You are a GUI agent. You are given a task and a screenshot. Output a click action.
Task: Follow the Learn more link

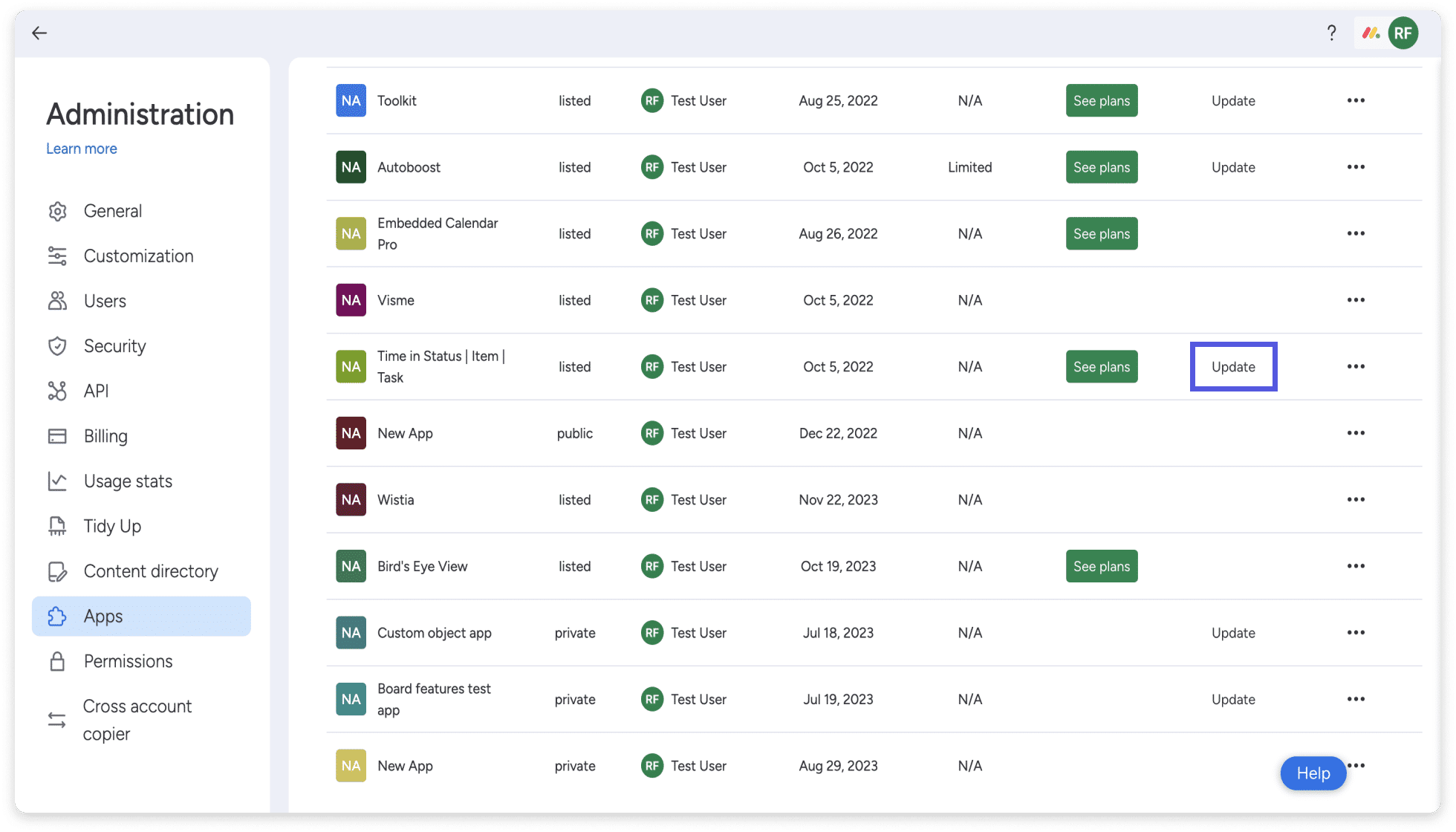click(82, 149)
